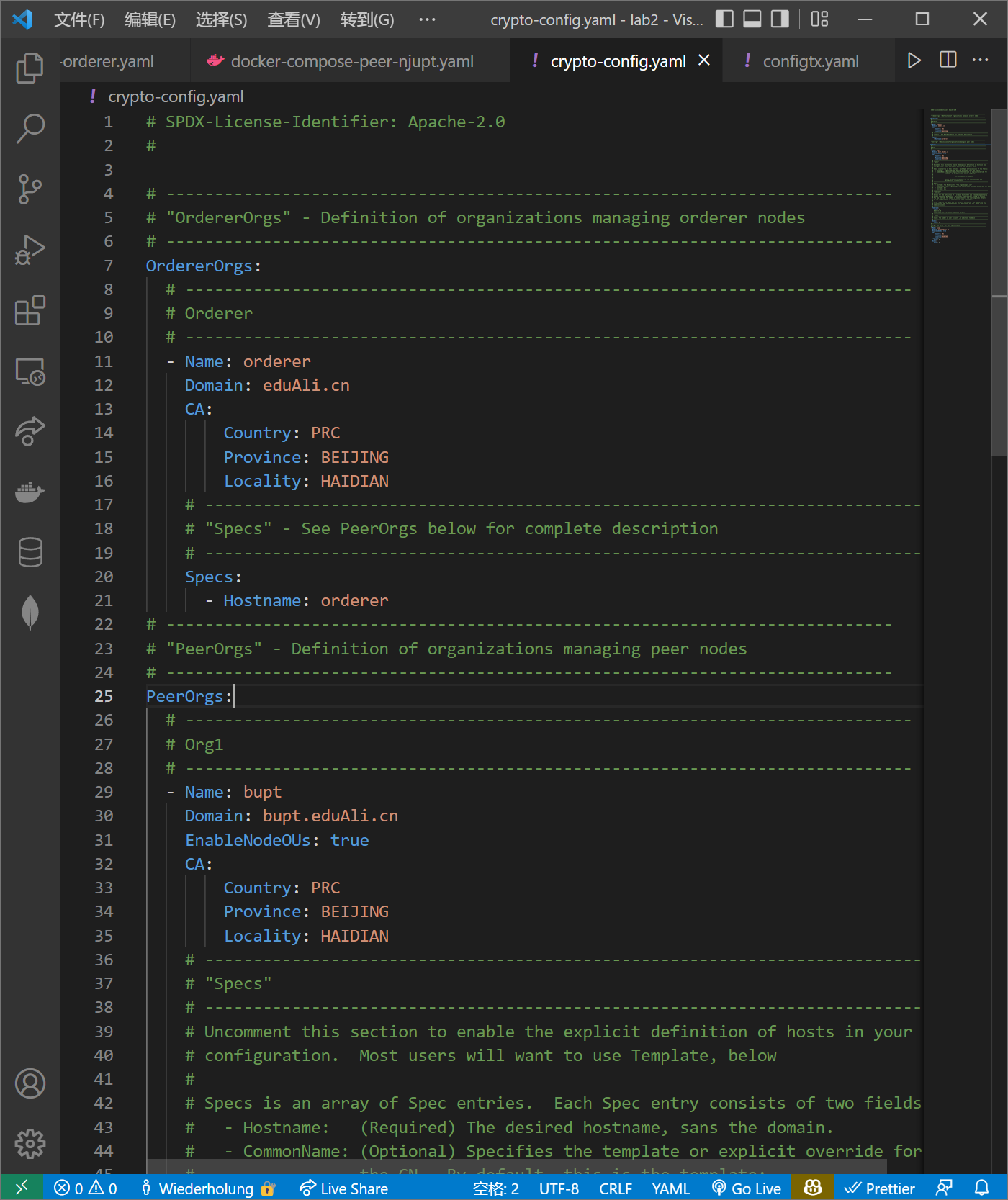Viewport: 1008px width, 1200px height.
Task: Switch to orderer.yaml tab
Action: 125,61
